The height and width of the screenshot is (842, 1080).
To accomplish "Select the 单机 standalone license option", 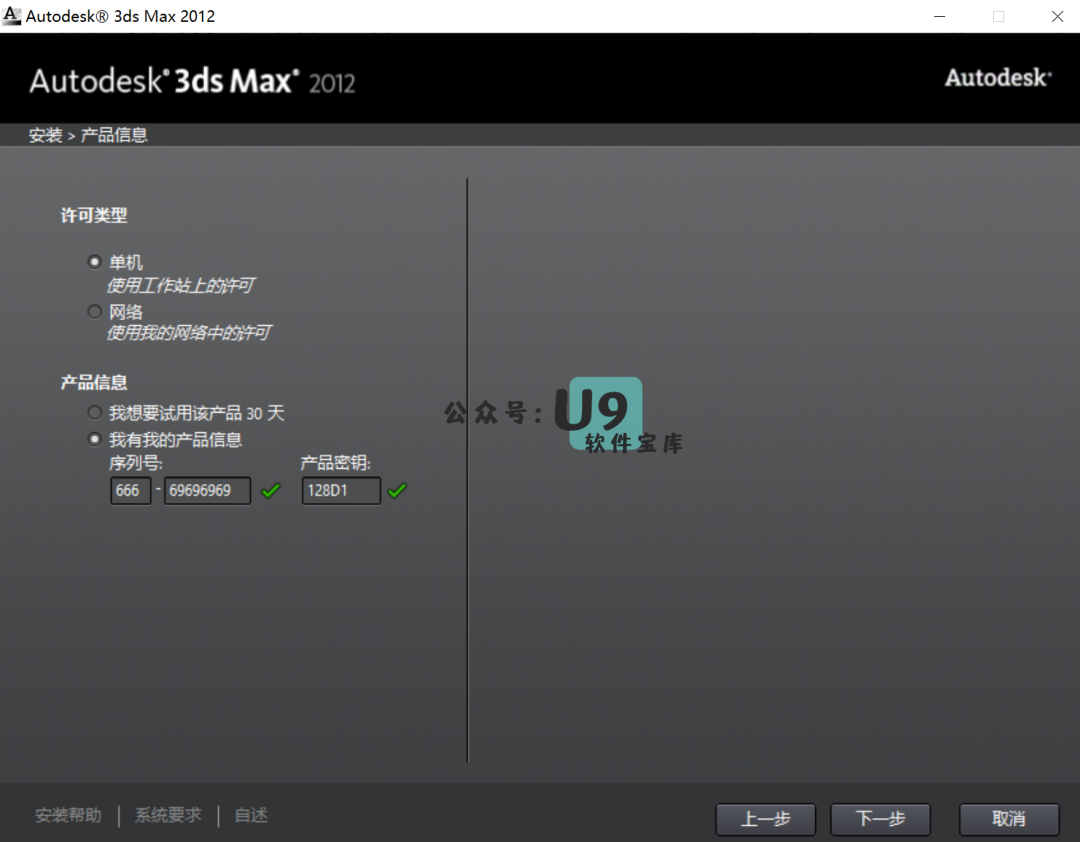I will pyautogui.click(x=95, y=262).
